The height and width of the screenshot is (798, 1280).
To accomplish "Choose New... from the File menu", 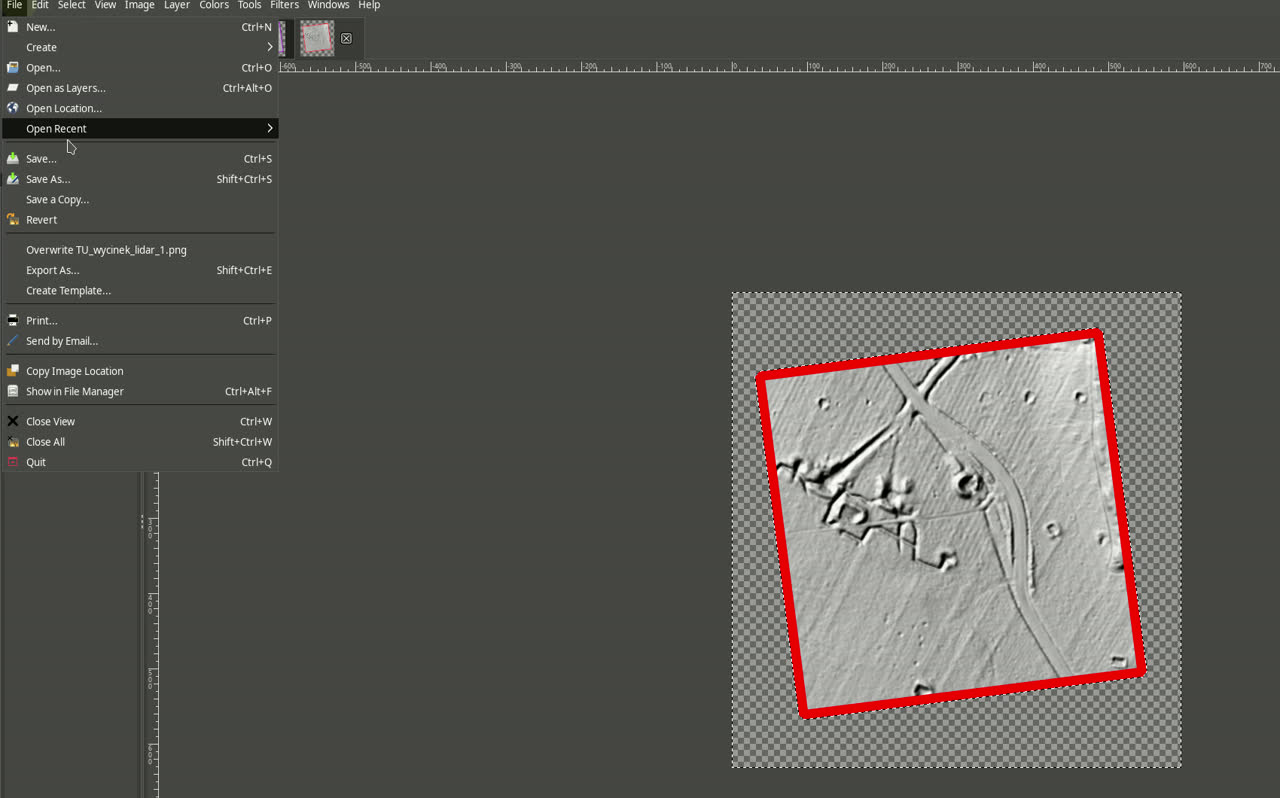I will tap(140, 27).
